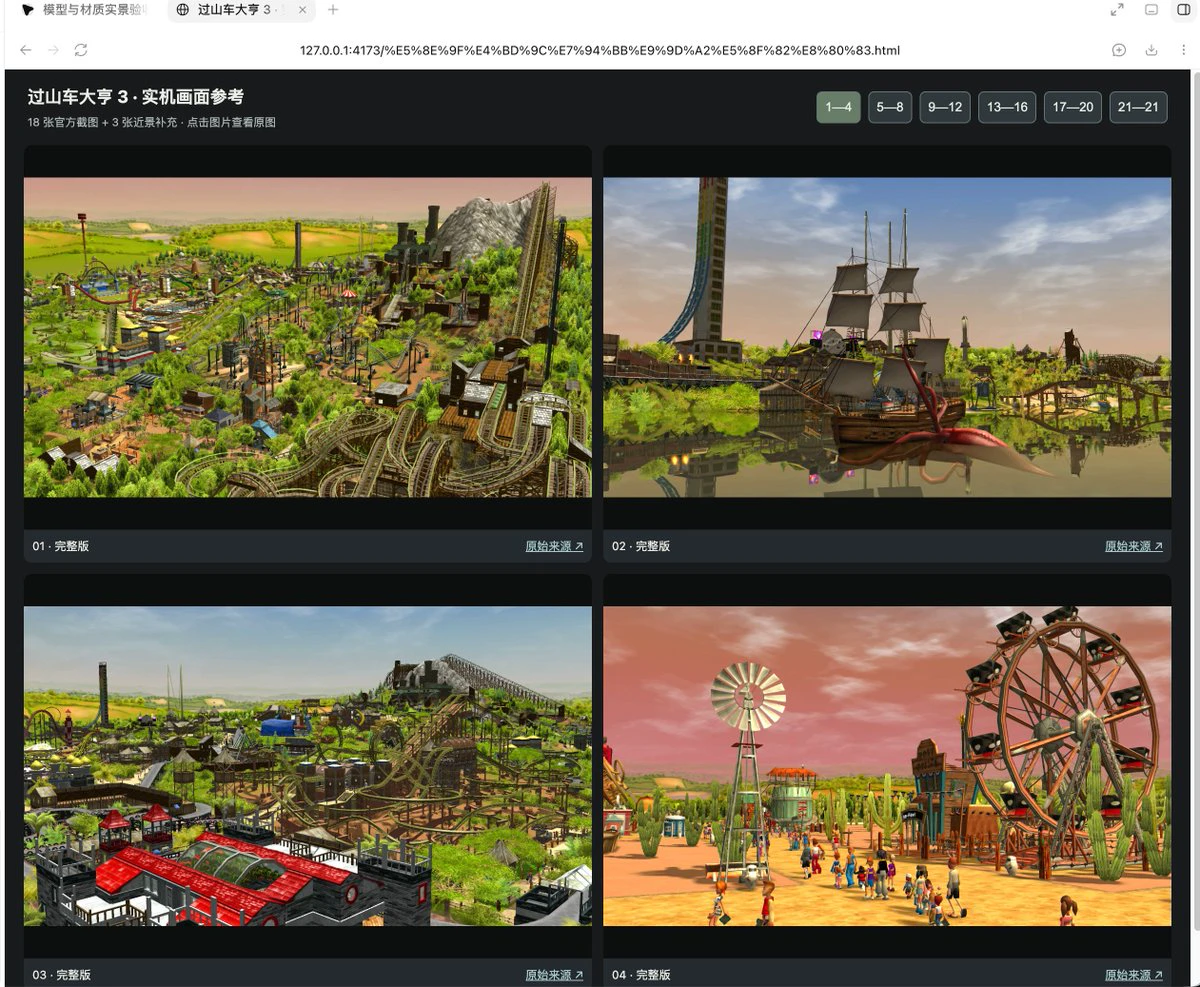The width and height of the screenshot is (1200, 987).
Task: Click the rounded rectangle icon in the title bar
Action: point(1151,10)
